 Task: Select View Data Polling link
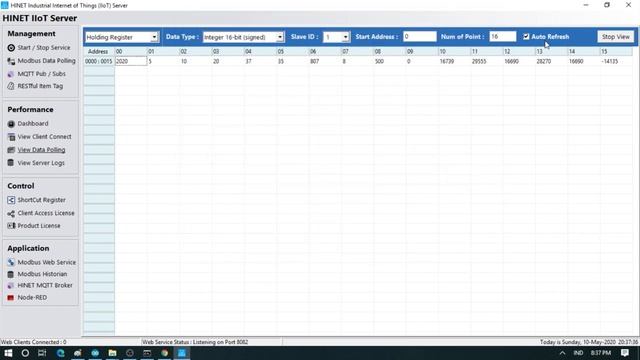(41, 150)
